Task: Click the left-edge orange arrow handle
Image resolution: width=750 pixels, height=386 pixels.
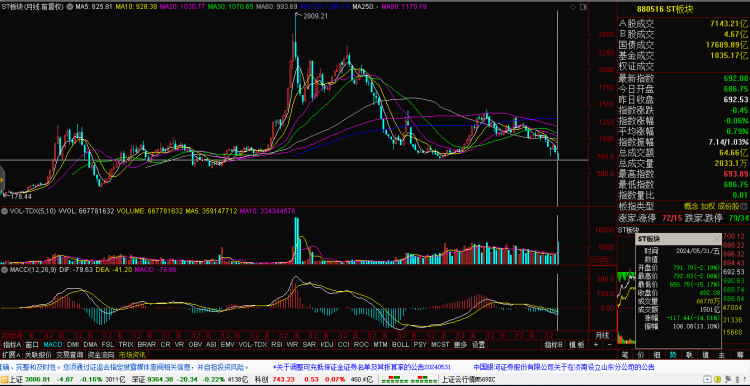Action: 2,179
